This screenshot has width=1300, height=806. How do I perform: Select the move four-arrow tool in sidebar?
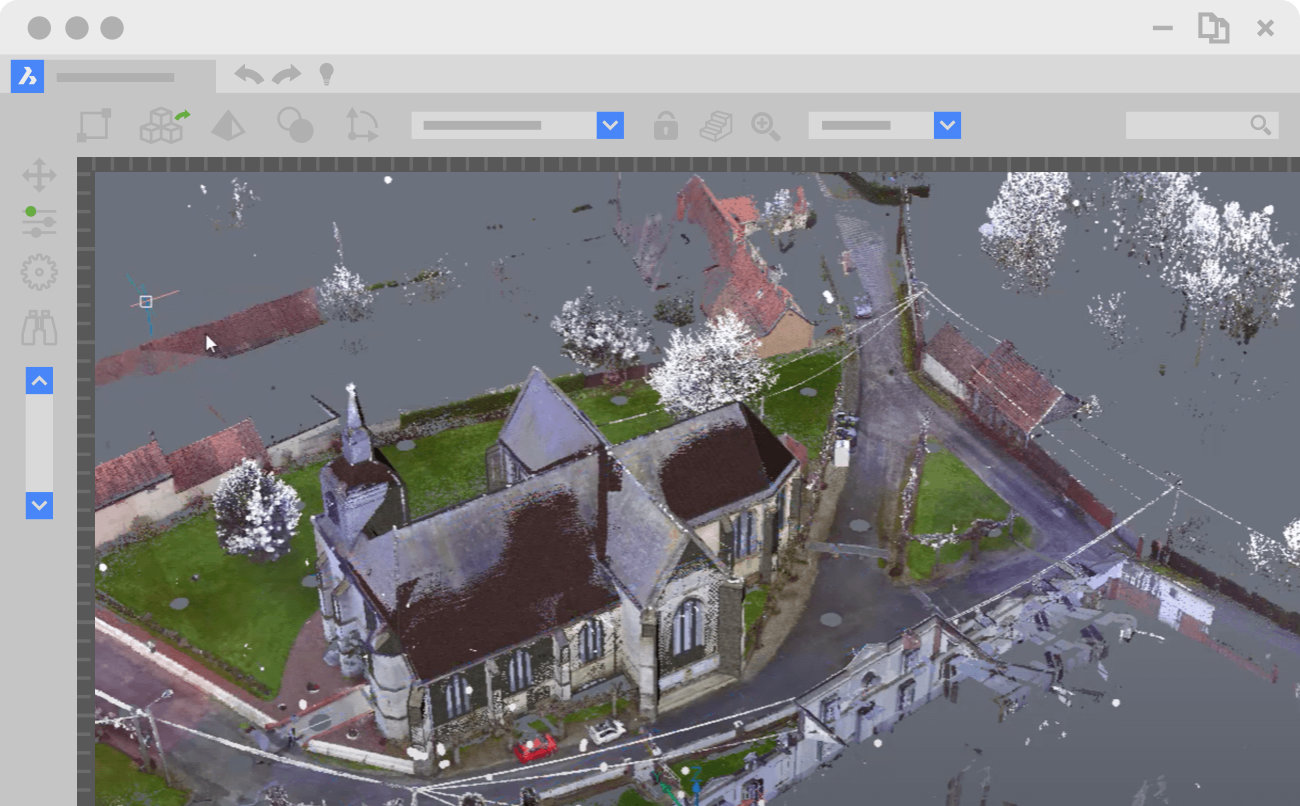click(x=39, y=175)
